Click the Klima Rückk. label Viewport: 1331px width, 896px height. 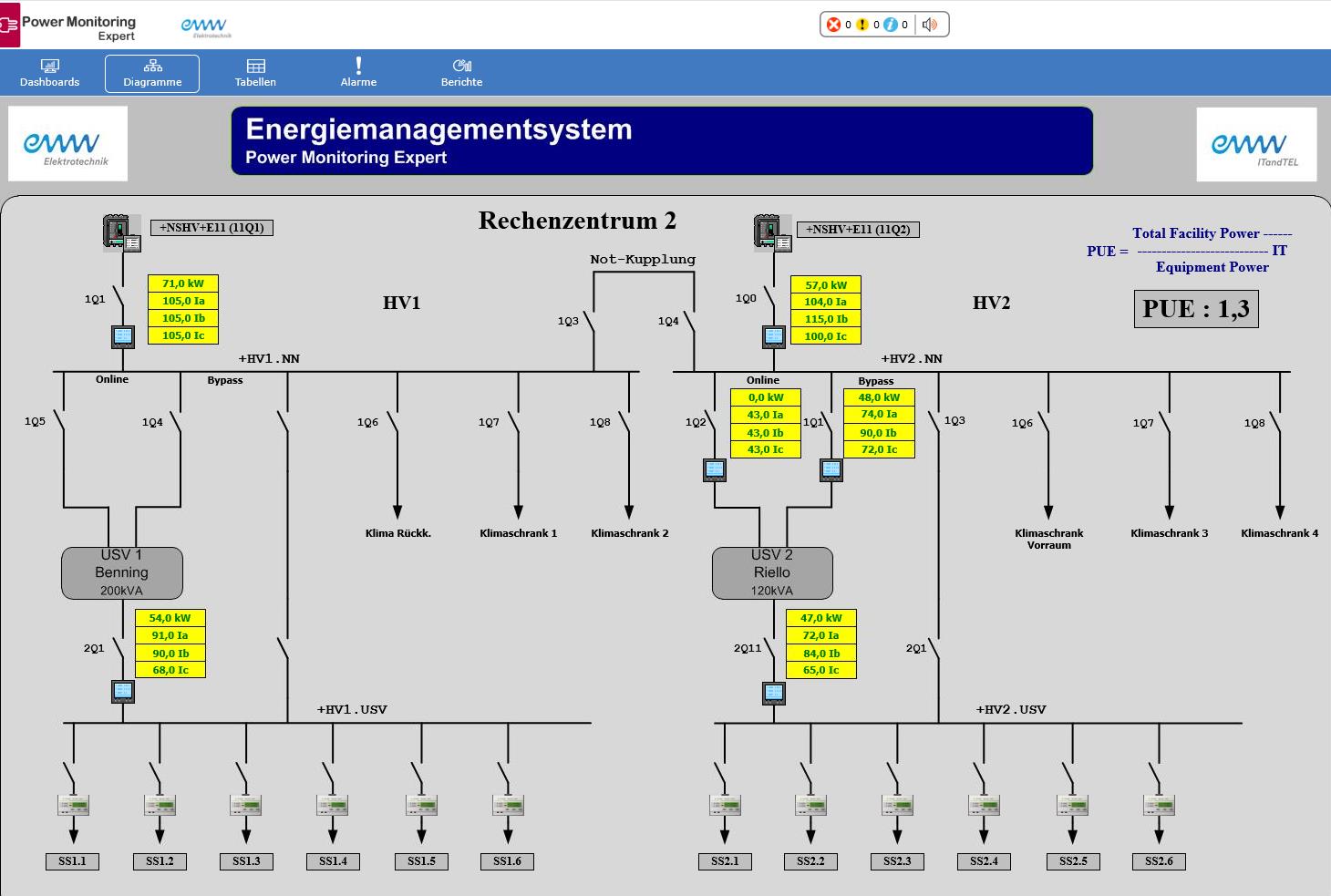pos(397,533)
